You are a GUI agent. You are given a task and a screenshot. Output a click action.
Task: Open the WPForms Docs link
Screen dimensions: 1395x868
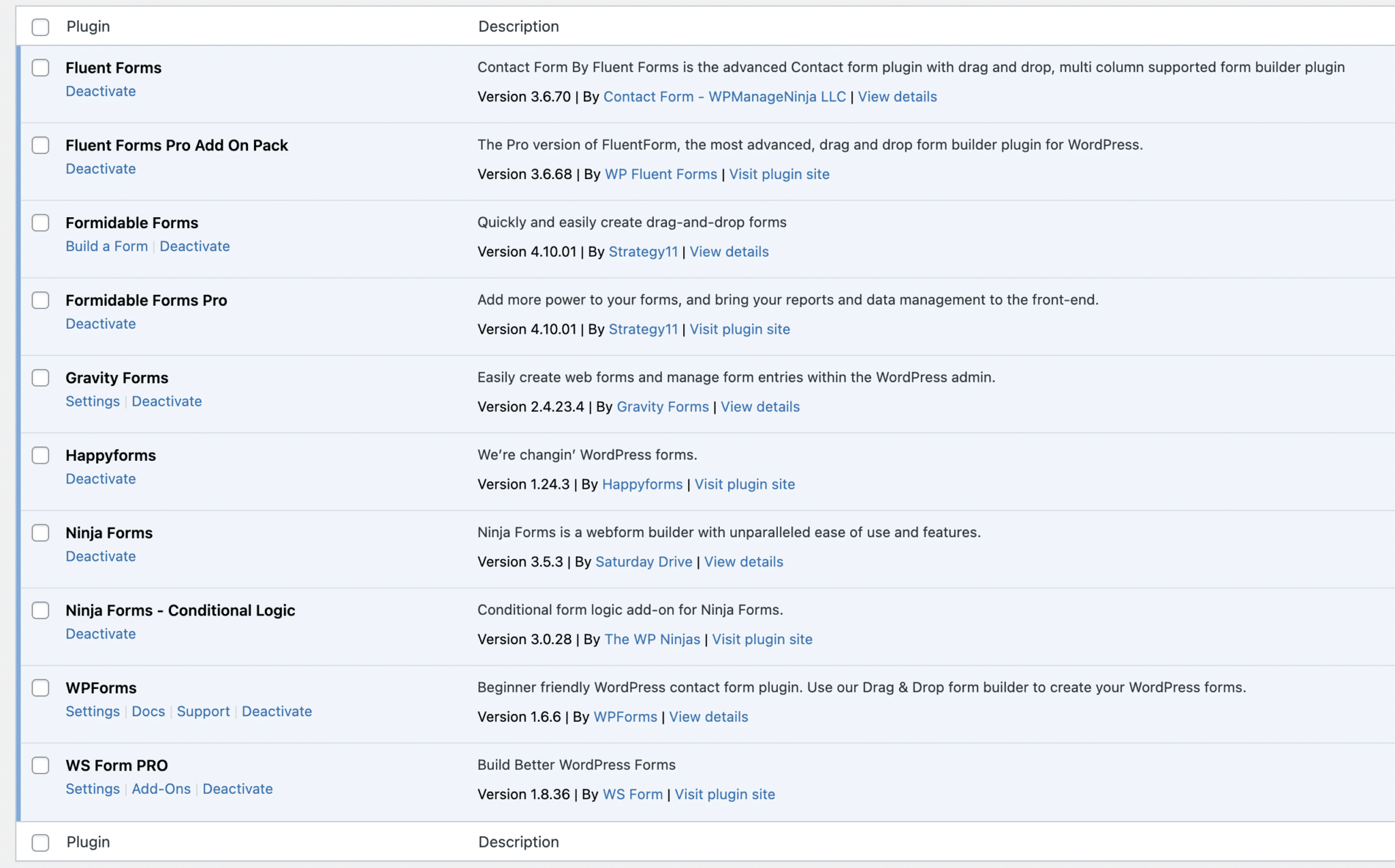tap(148, 711)
